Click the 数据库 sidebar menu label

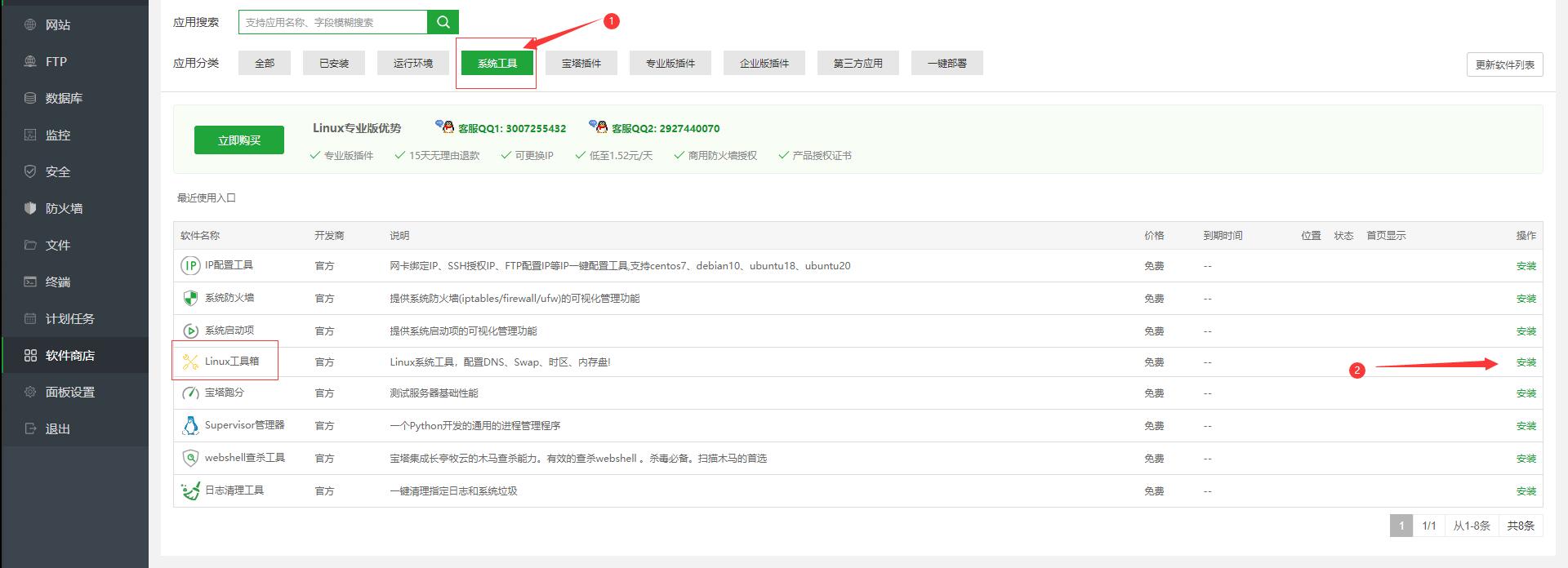(64, 98)
